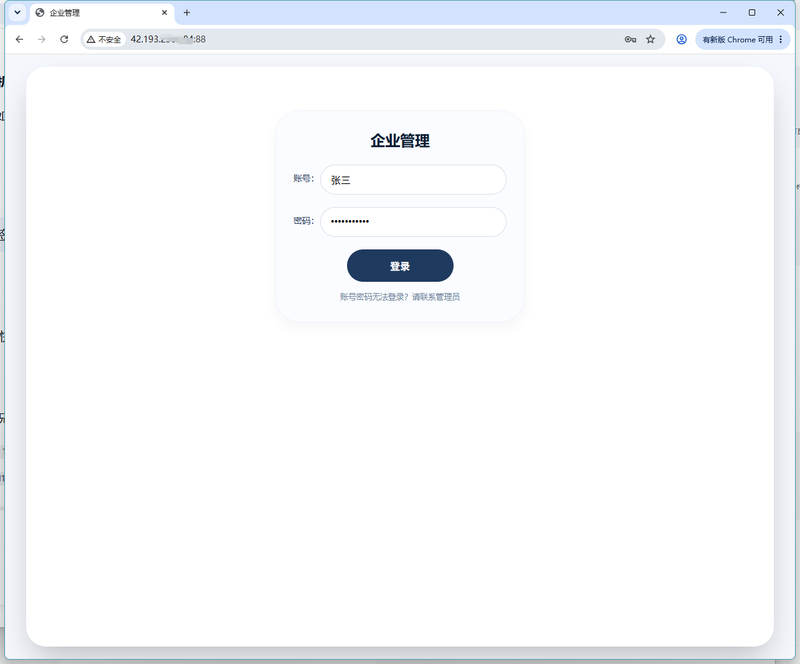Bookmark this page with star icon
This screenshot has height=664, width=800.
click(x=651, y=39)
